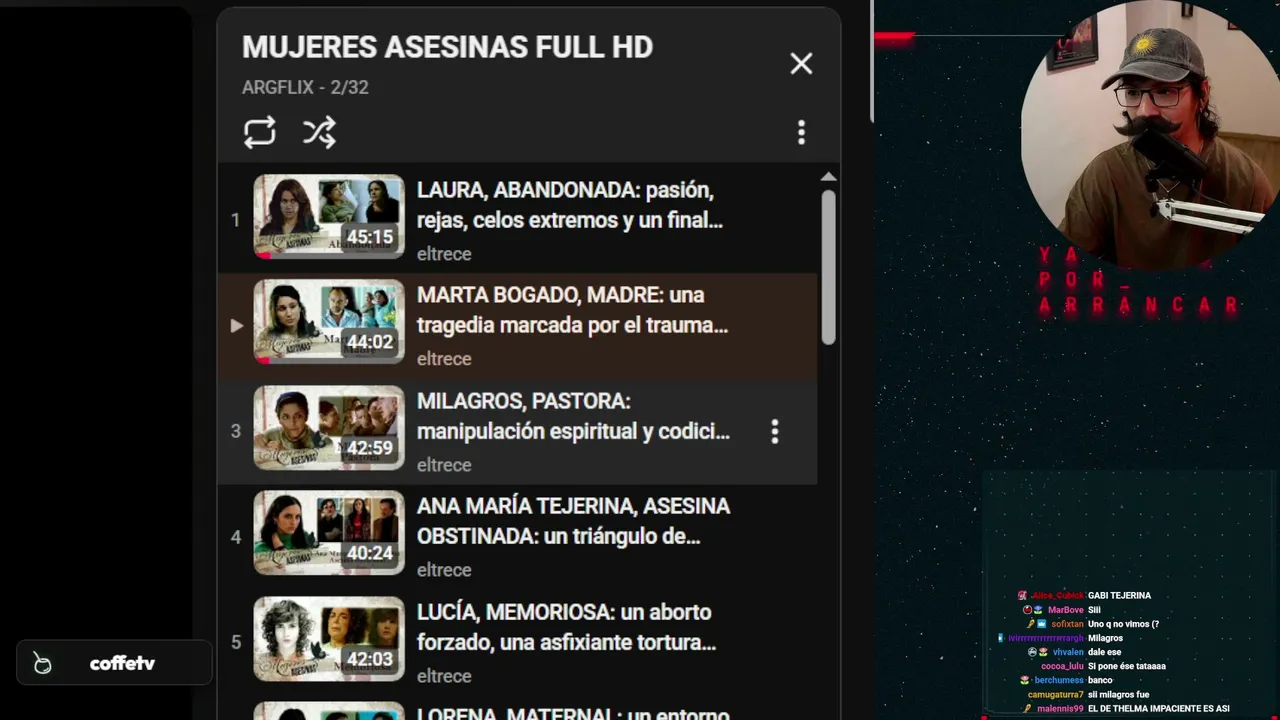Click chat message 'EL DE THELMA IMPACIENTE ES ASI'
This screenshot has height=720, width=1280.
(x=1158, y=709)
